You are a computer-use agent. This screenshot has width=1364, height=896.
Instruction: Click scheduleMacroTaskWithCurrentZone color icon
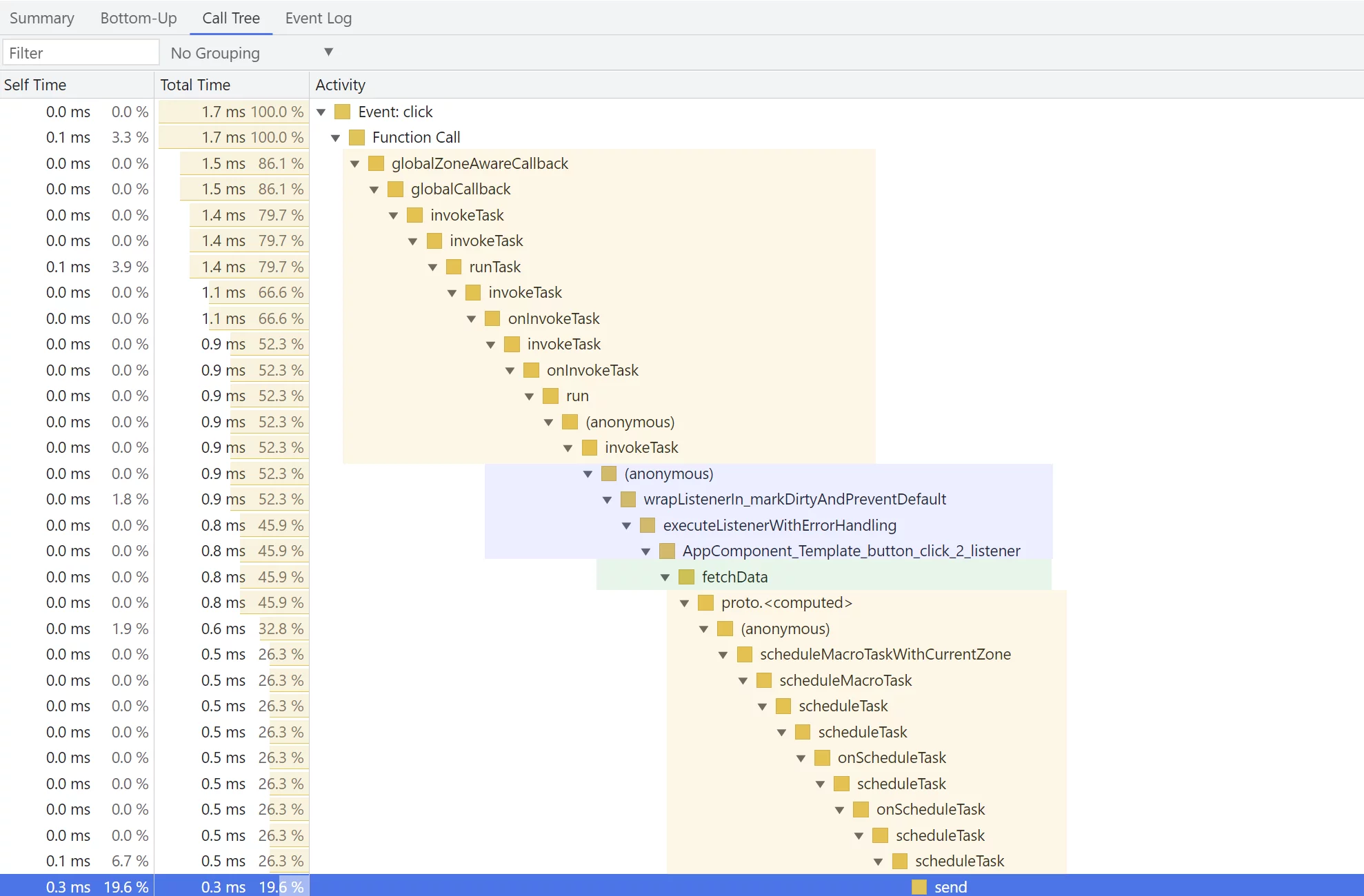point(745,654)
